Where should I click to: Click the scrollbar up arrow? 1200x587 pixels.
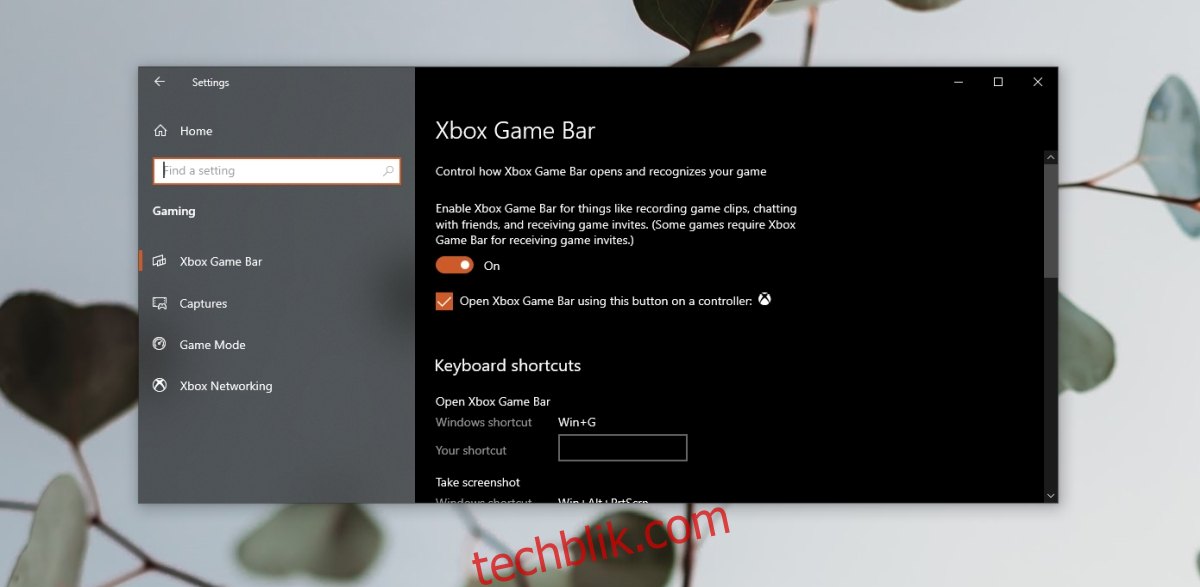tap(1050, 157)
